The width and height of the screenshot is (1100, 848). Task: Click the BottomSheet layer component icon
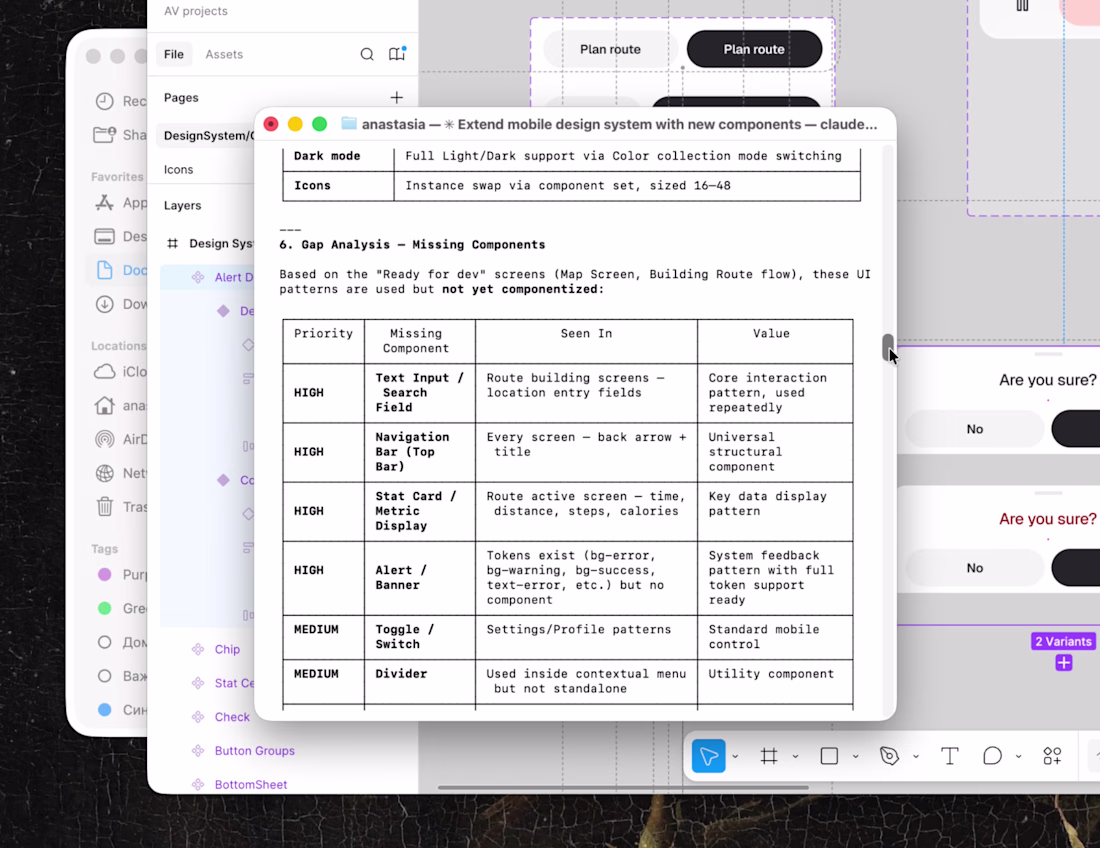click(x=198, y=784)
